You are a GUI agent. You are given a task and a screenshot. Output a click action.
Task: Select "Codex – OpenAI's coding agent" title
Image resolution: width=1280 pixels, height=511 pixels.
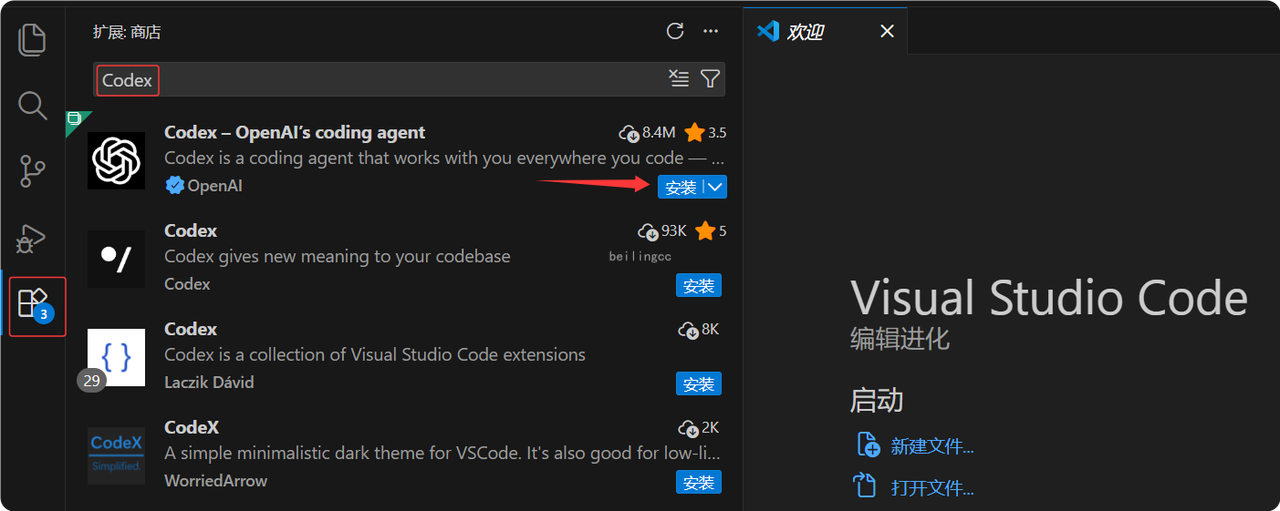click(x=295, y=132)
